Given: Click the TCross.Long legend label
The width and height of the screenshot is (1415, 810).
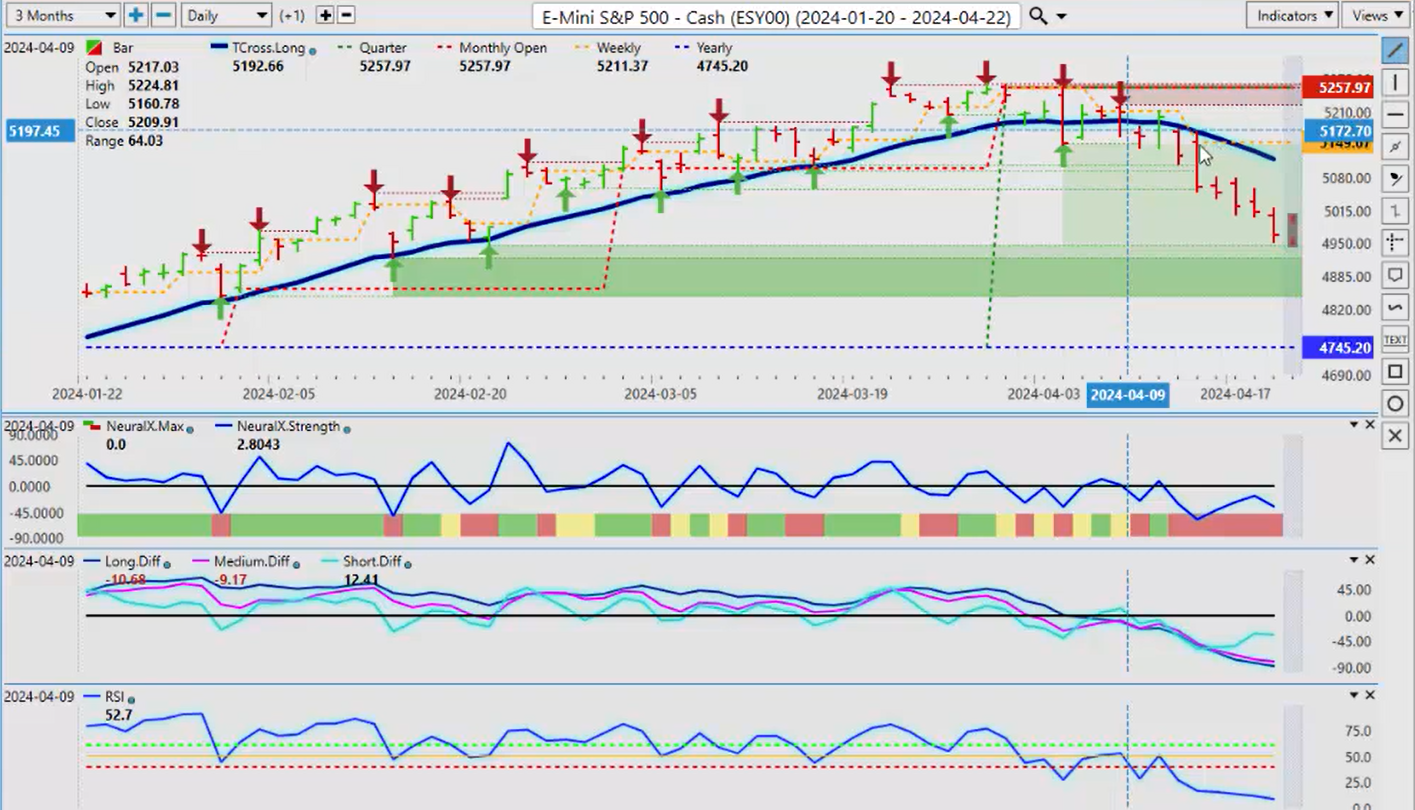Looking at the screenshot, I should [x=268, y=48].
